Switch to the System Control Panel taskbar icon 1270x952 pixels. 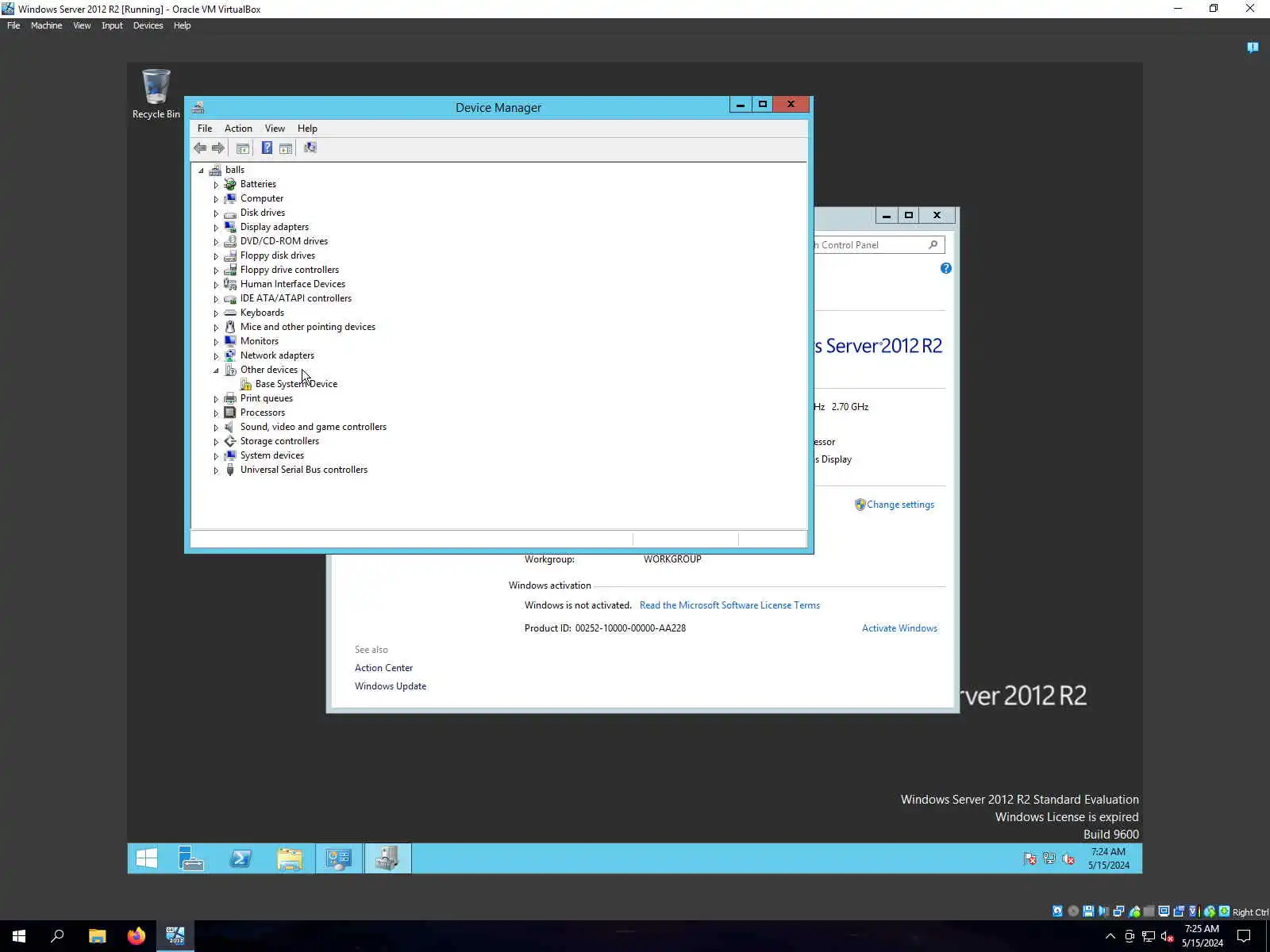(339, 858)
